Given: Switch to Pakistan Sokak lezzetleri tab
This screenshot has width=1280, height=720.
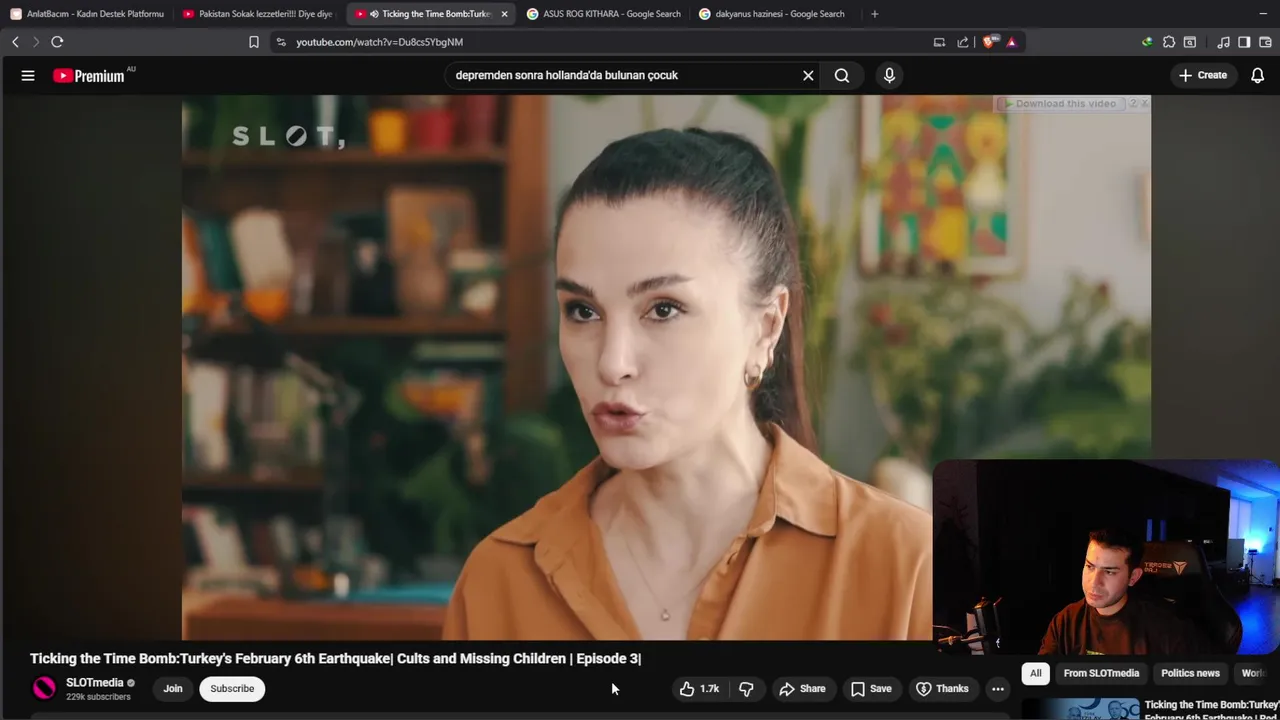Looking at the screenshot, I should pos(258,14).
